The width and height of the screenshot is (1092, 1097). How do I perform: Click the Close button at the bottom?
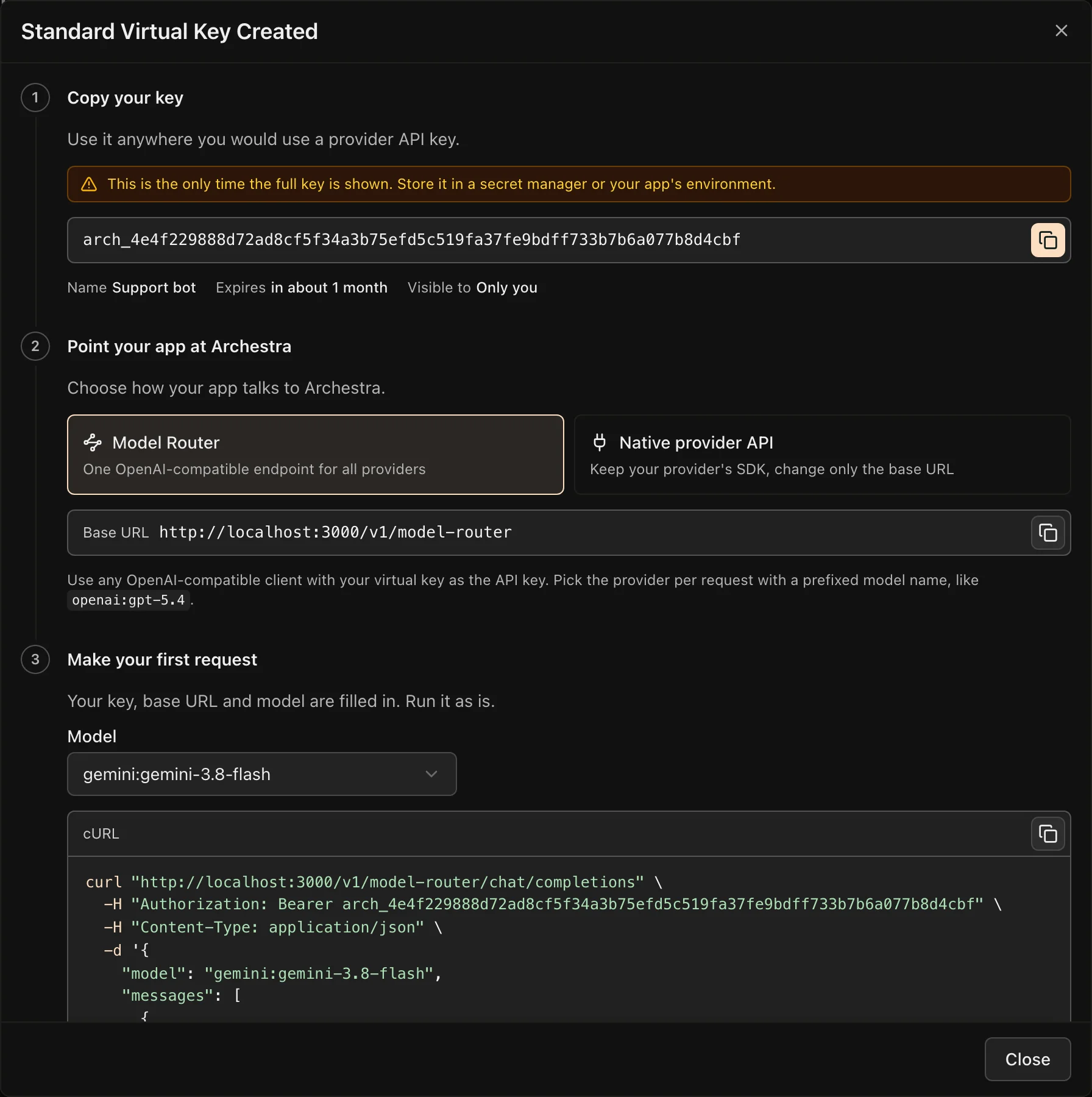click(1027, 1059)
